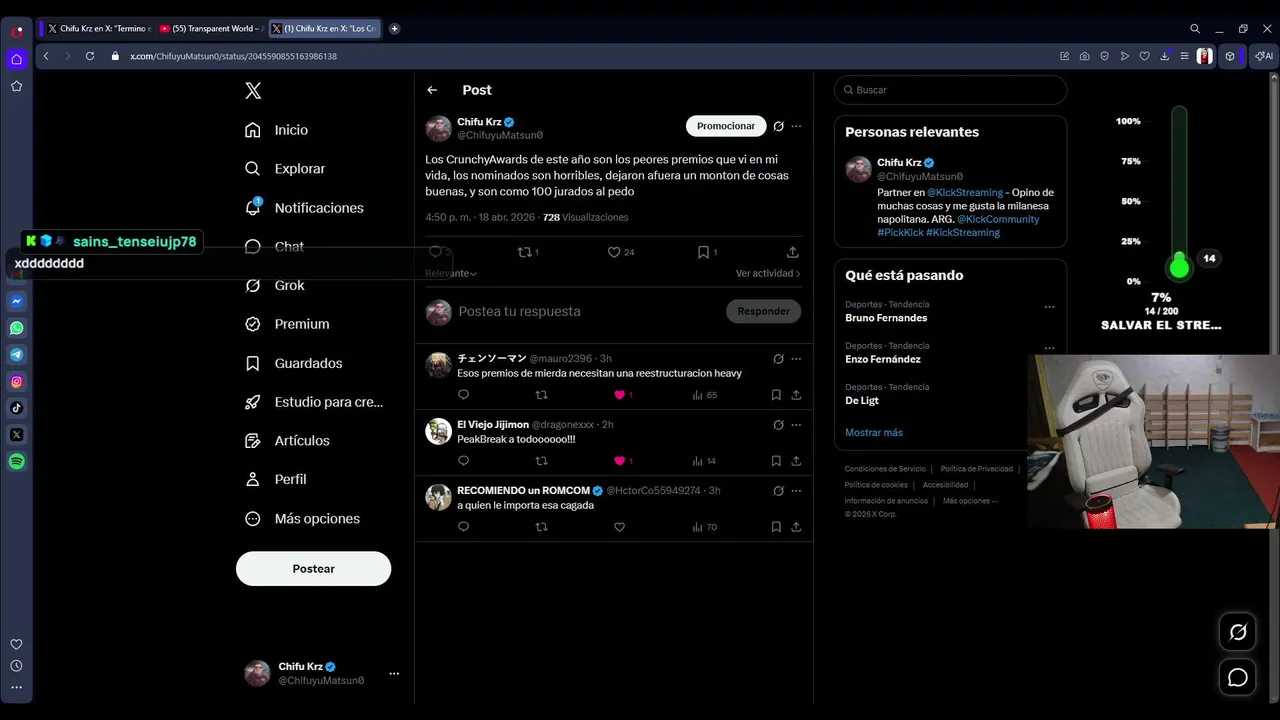Open more options on RECOMIENDO un ROMCOM reply
This screenshot has width=1280, height=720.
[796, 490]
